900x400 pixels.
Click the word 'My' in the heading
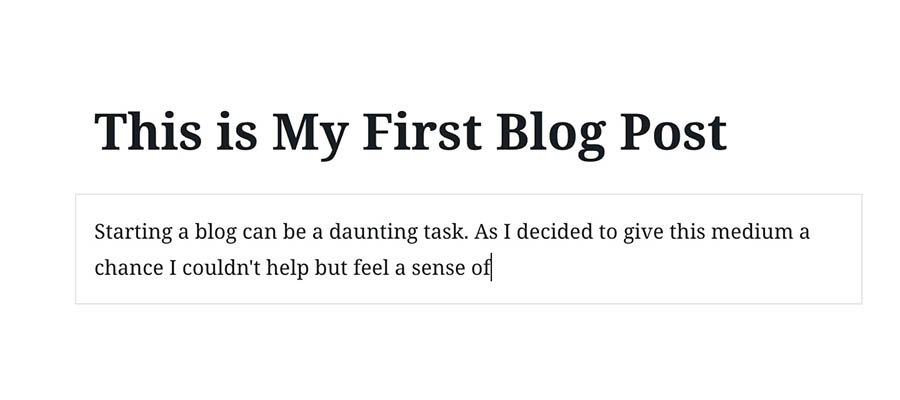(309, 135)
